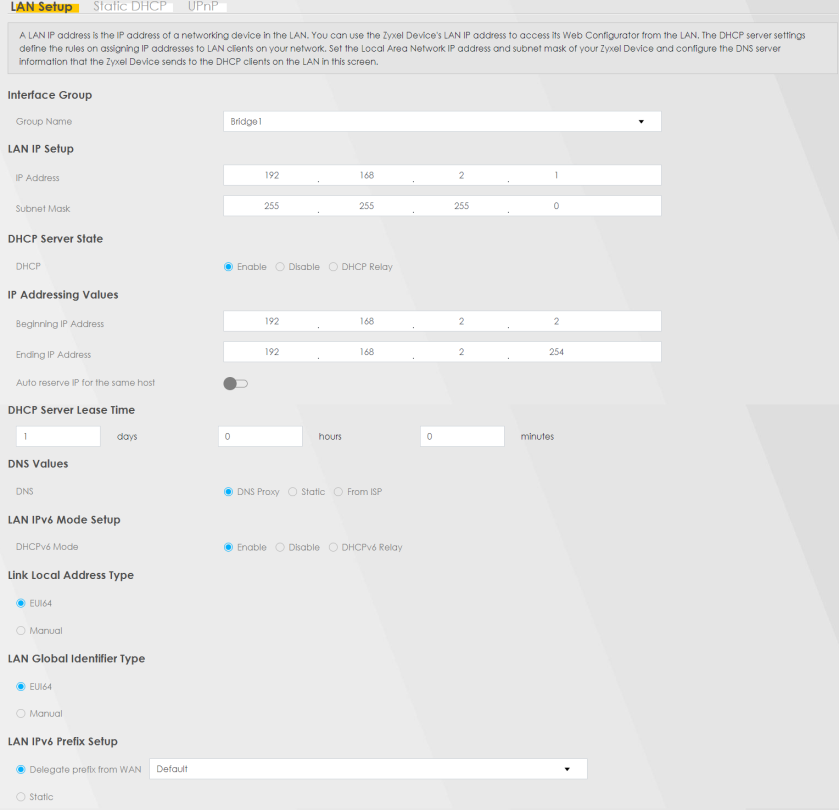Open the Delegate prefix from WAN dropdown
The image size is (839, 810).
pos(367,769)
